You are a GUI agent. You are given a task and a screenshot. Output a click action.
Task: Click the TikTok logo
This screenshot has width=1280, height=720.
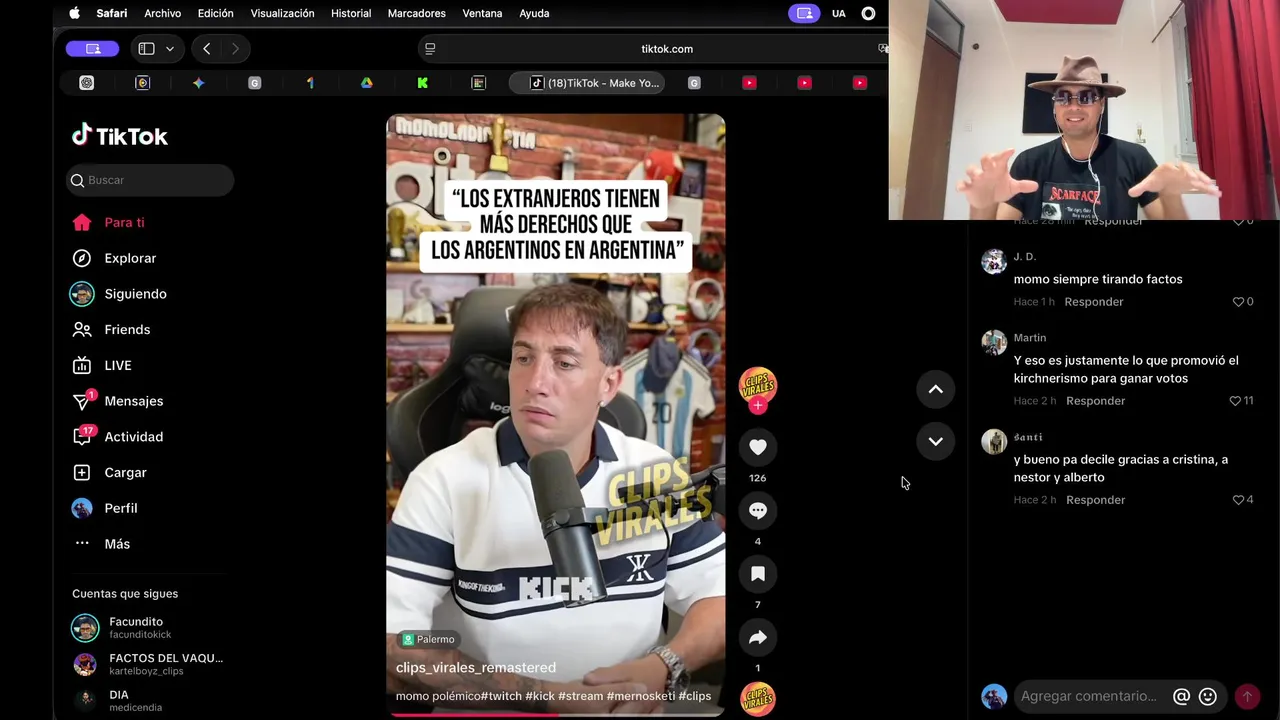point(120,136)
